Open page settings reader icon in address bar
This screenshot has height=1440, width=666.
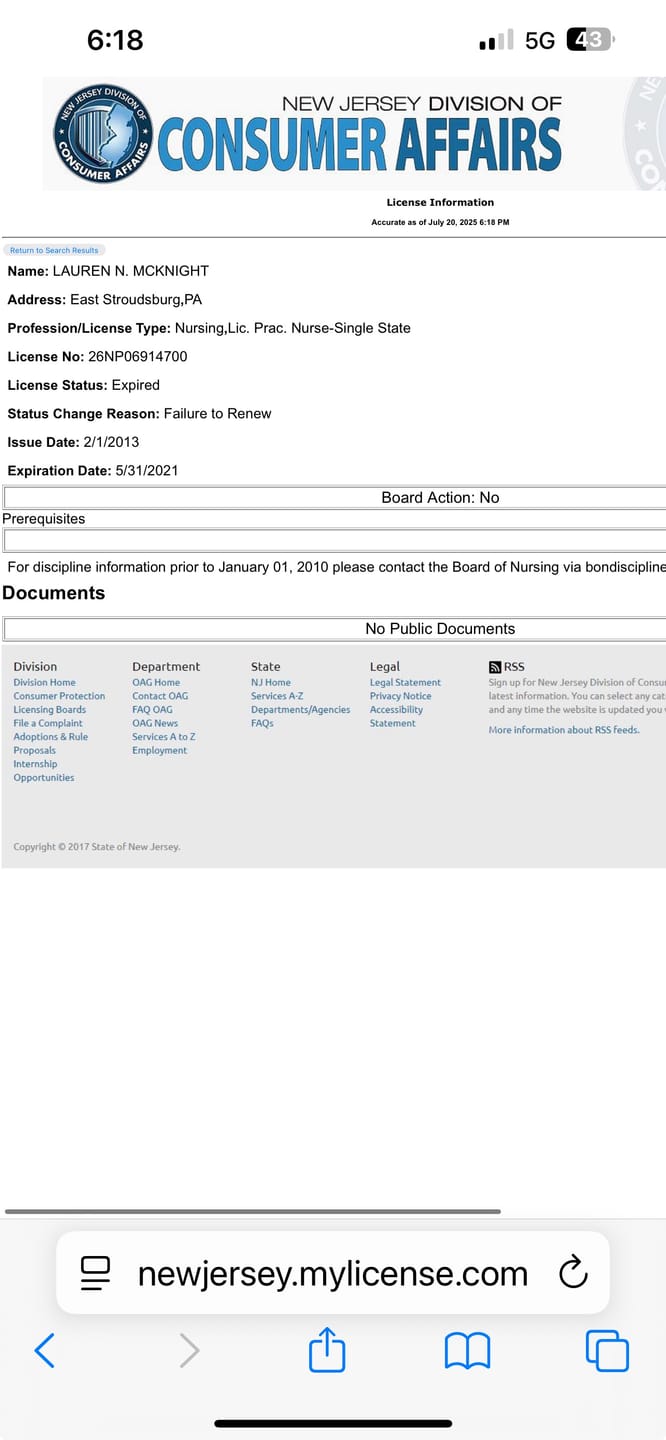tap(95, 1273)
